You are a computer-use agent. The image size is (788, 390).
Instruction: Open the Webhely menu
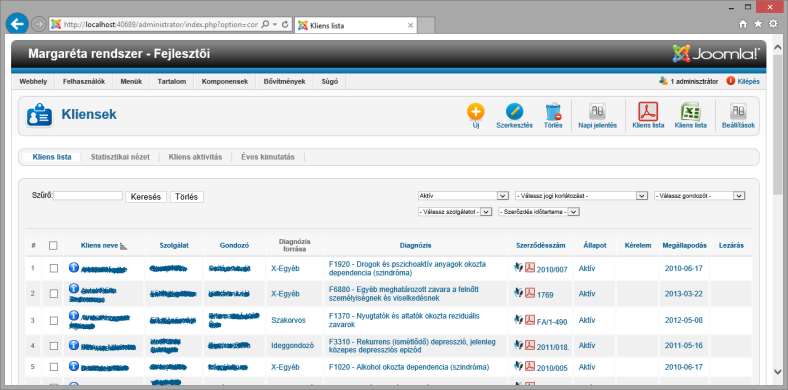[x=33, y=81]
